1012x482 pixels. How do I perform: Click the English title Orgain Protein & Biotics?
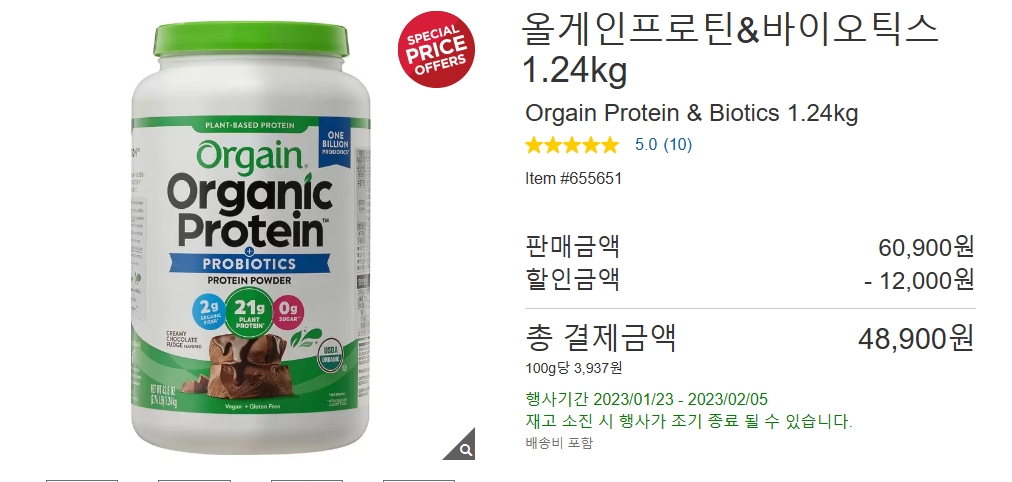point(652,113)
